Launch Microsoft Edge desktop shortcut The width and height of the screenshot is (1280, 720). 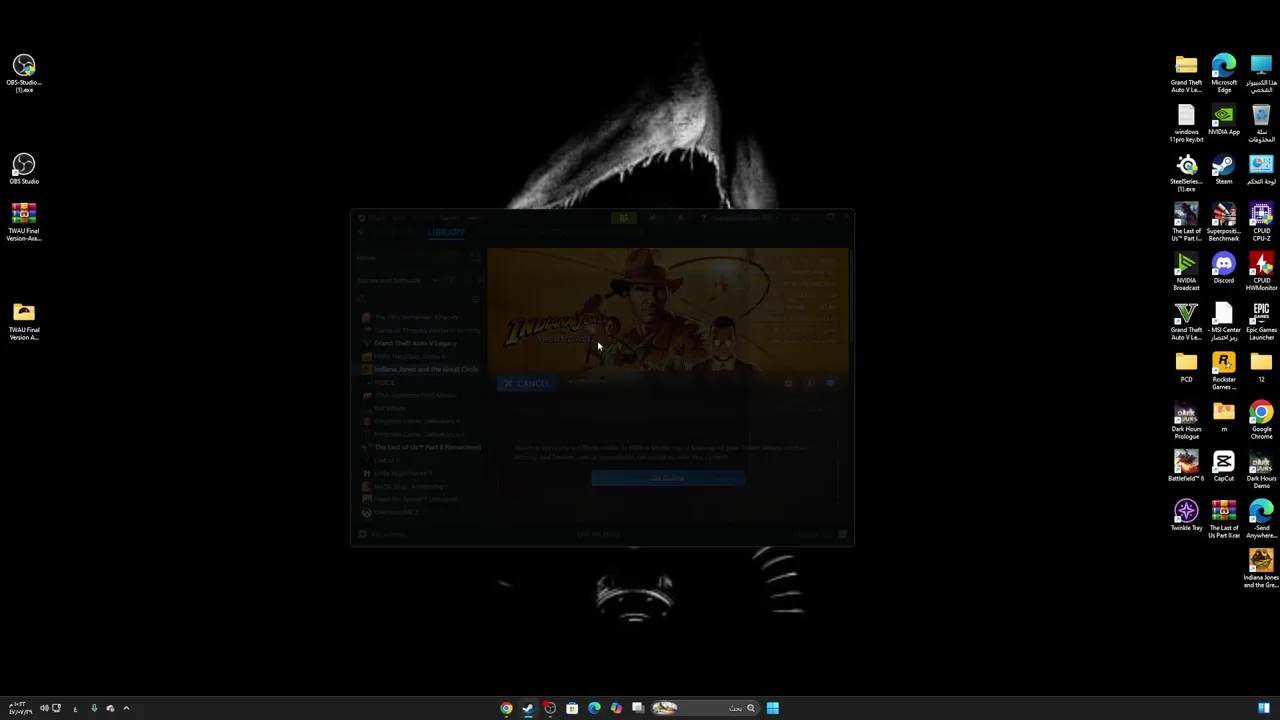click(x=1224, y=74)
